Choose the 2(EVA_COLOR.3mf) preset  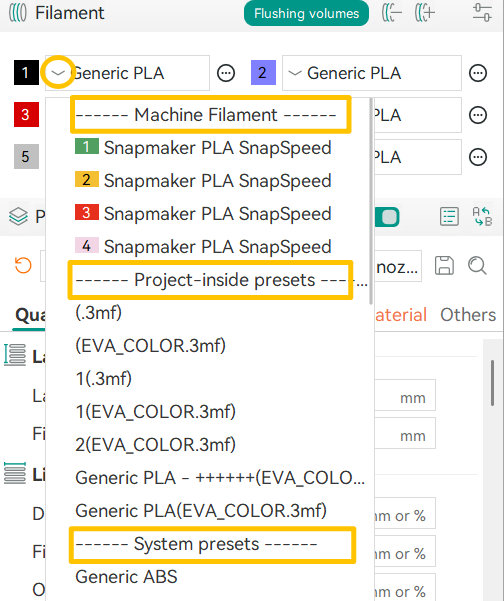click(155, 445)
